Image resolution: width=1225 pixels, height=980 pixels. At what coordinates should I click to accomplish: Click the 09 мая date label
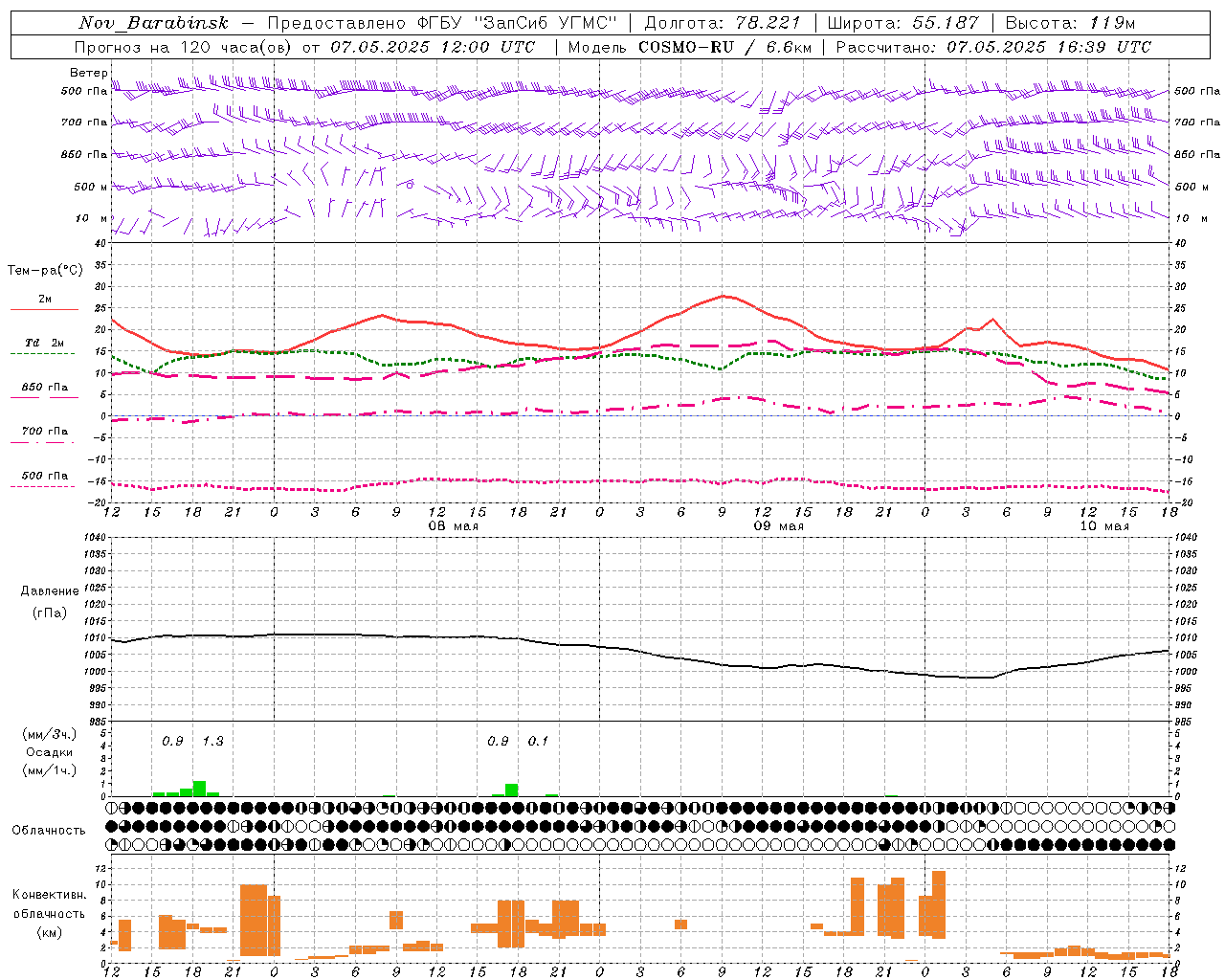[x=779, y=526]
